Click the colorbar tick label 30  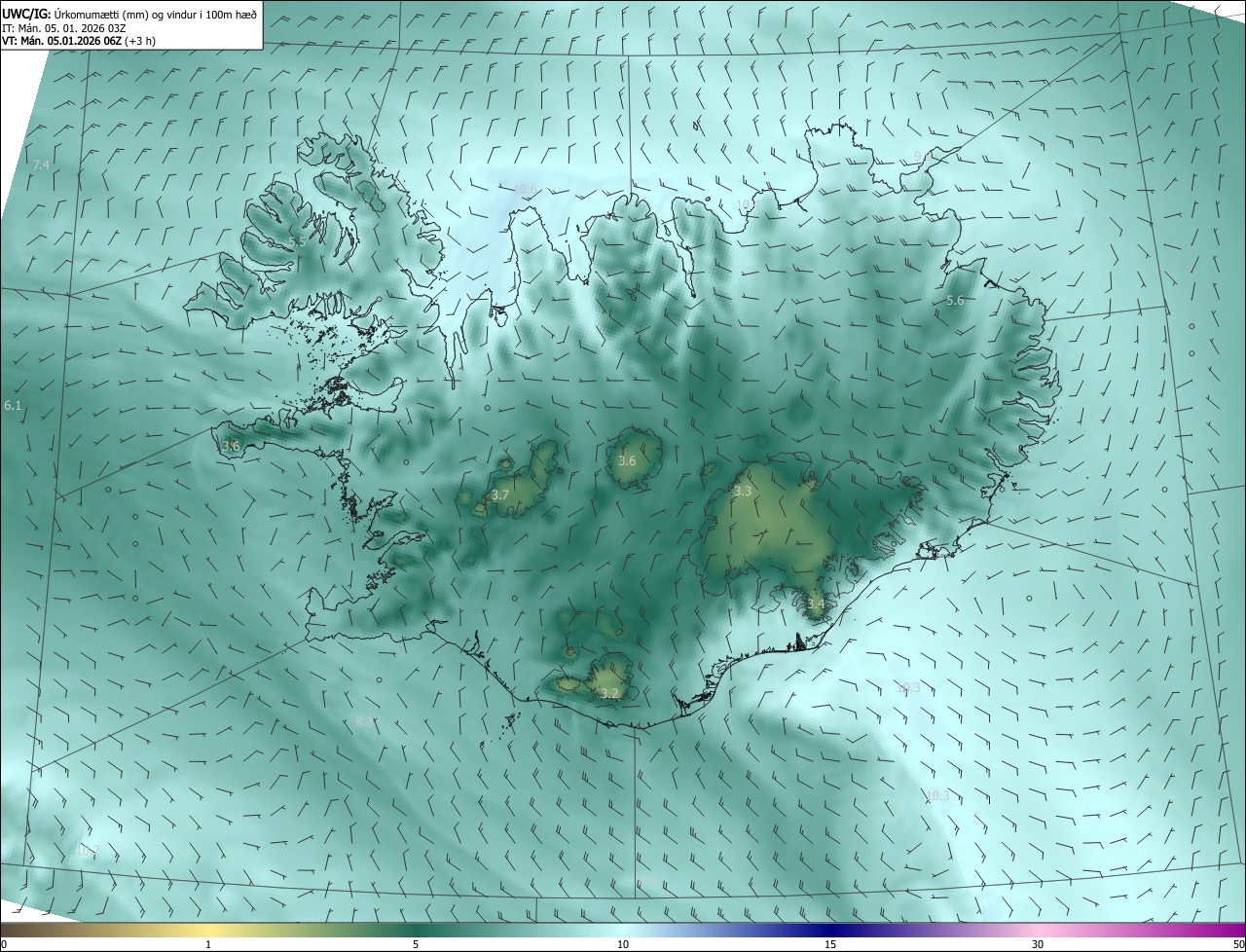tap(1038, 944)
